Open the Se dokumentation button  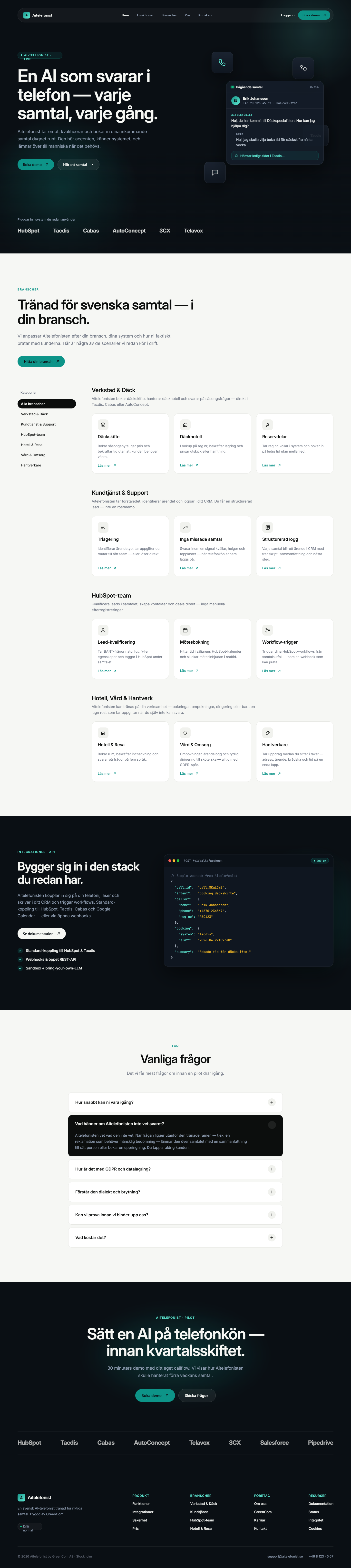[41, 934]
